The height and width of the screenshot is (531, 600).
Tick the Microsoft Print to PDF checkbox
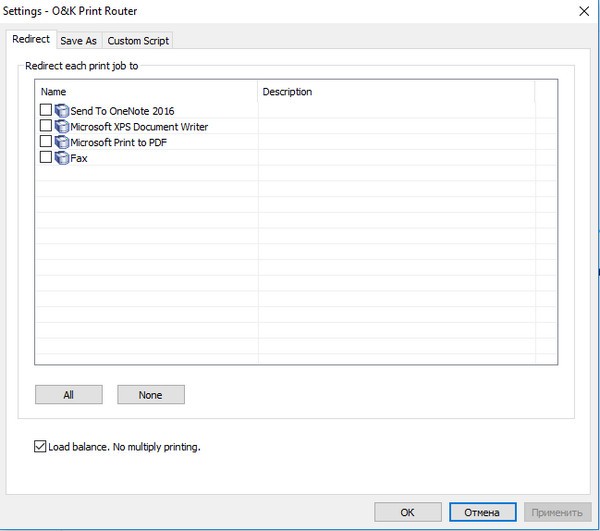coord(45,142)
